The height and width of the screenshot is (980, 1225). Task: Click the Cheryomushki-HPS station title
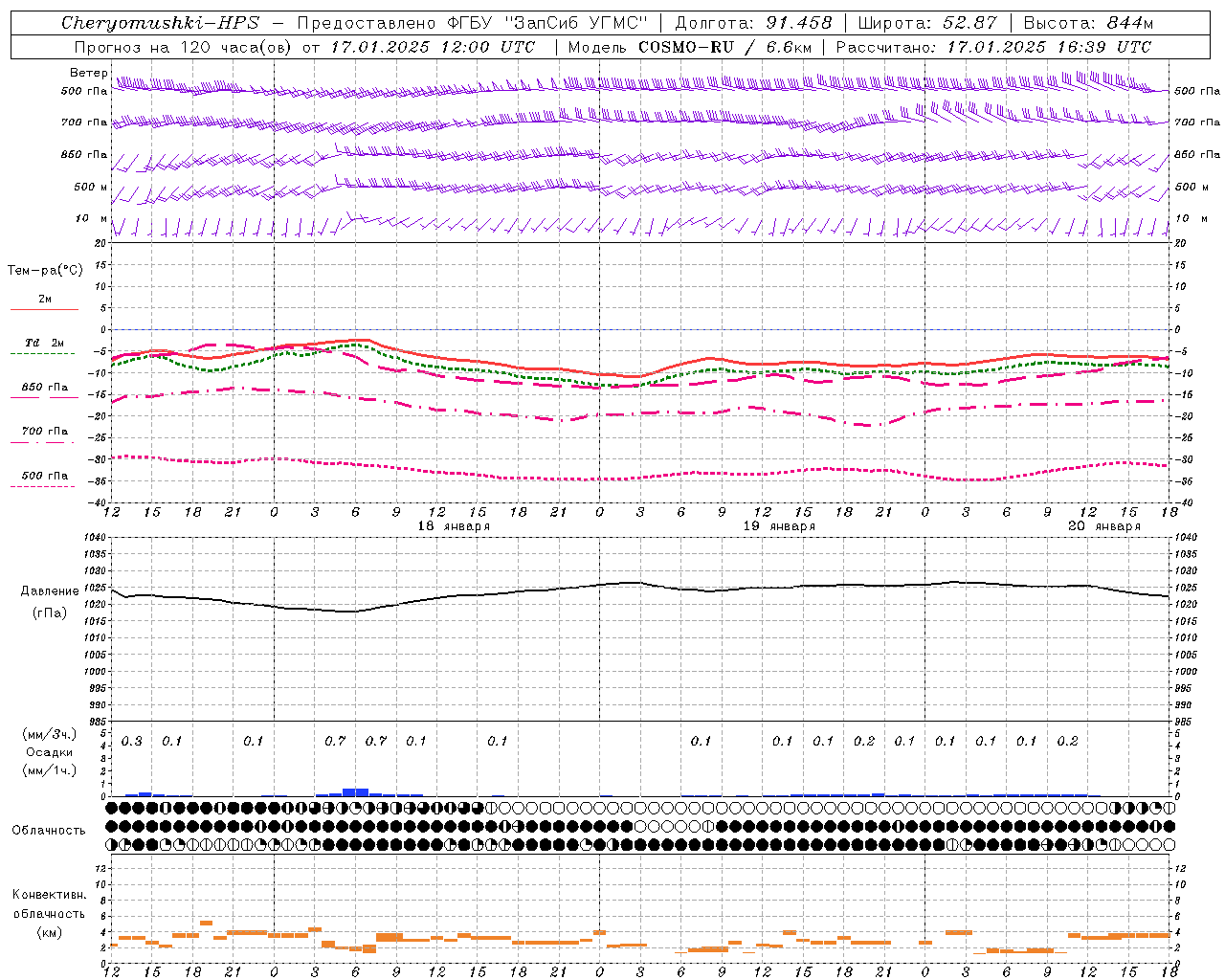[160, 23]
